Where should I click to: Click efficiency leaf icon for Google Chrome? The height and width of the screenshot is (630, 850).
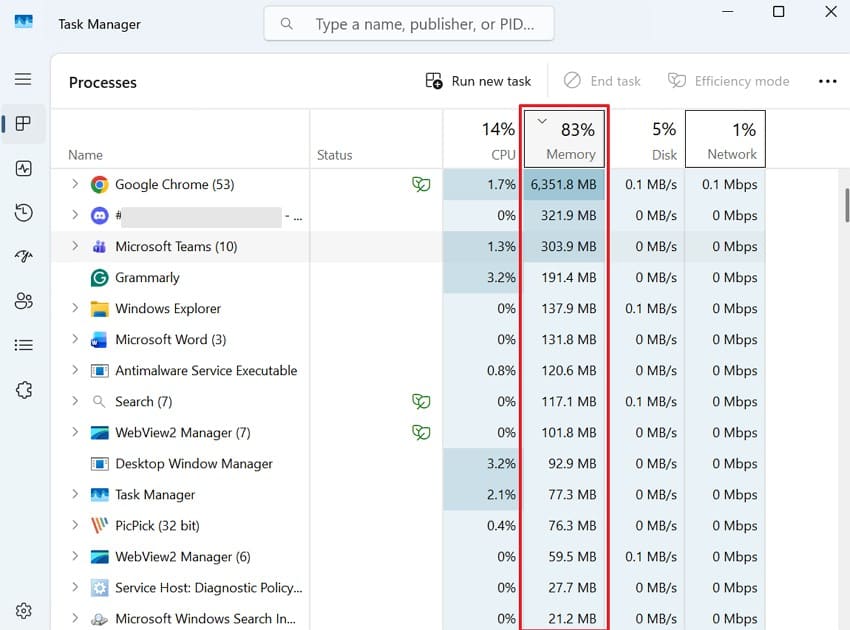421,184
